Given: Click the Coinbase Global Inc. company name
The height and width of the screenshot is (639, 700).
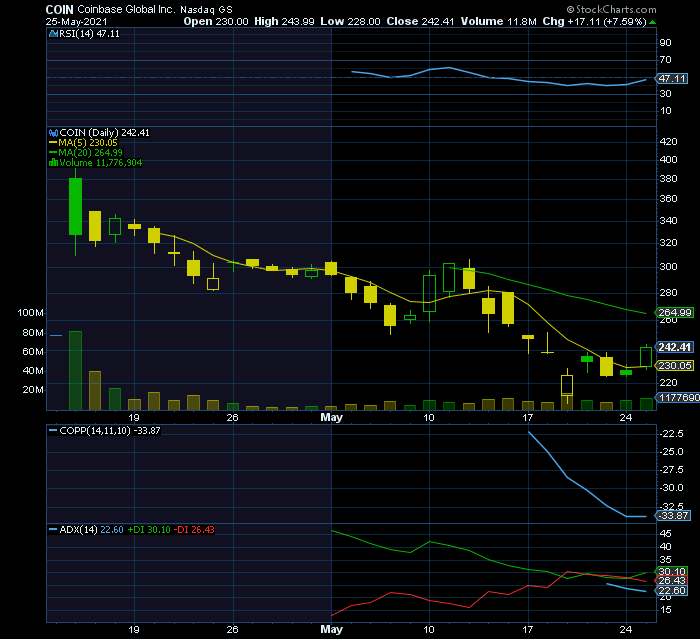Looking at the screenshot, I should [x=126, y=9].
